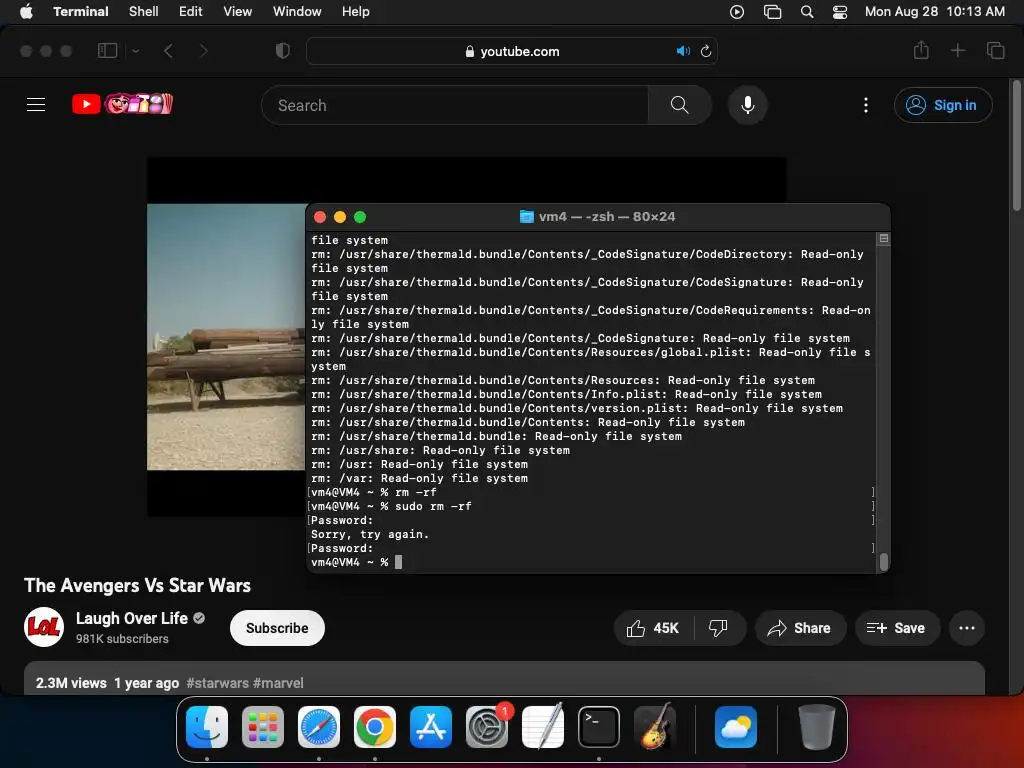Open the Edit menu
1024x768 pixels.
191,12
